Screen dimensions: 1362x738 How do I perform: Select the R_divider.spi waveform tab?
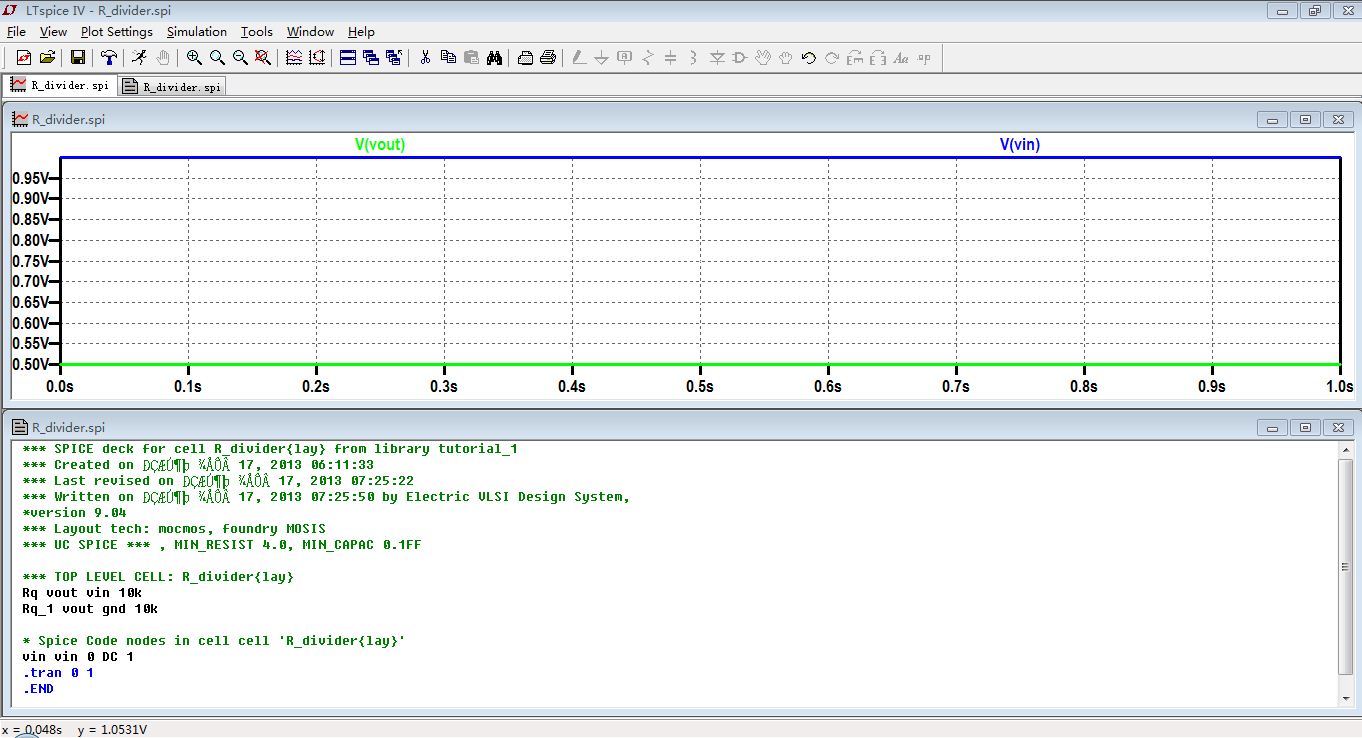(60, 86)
